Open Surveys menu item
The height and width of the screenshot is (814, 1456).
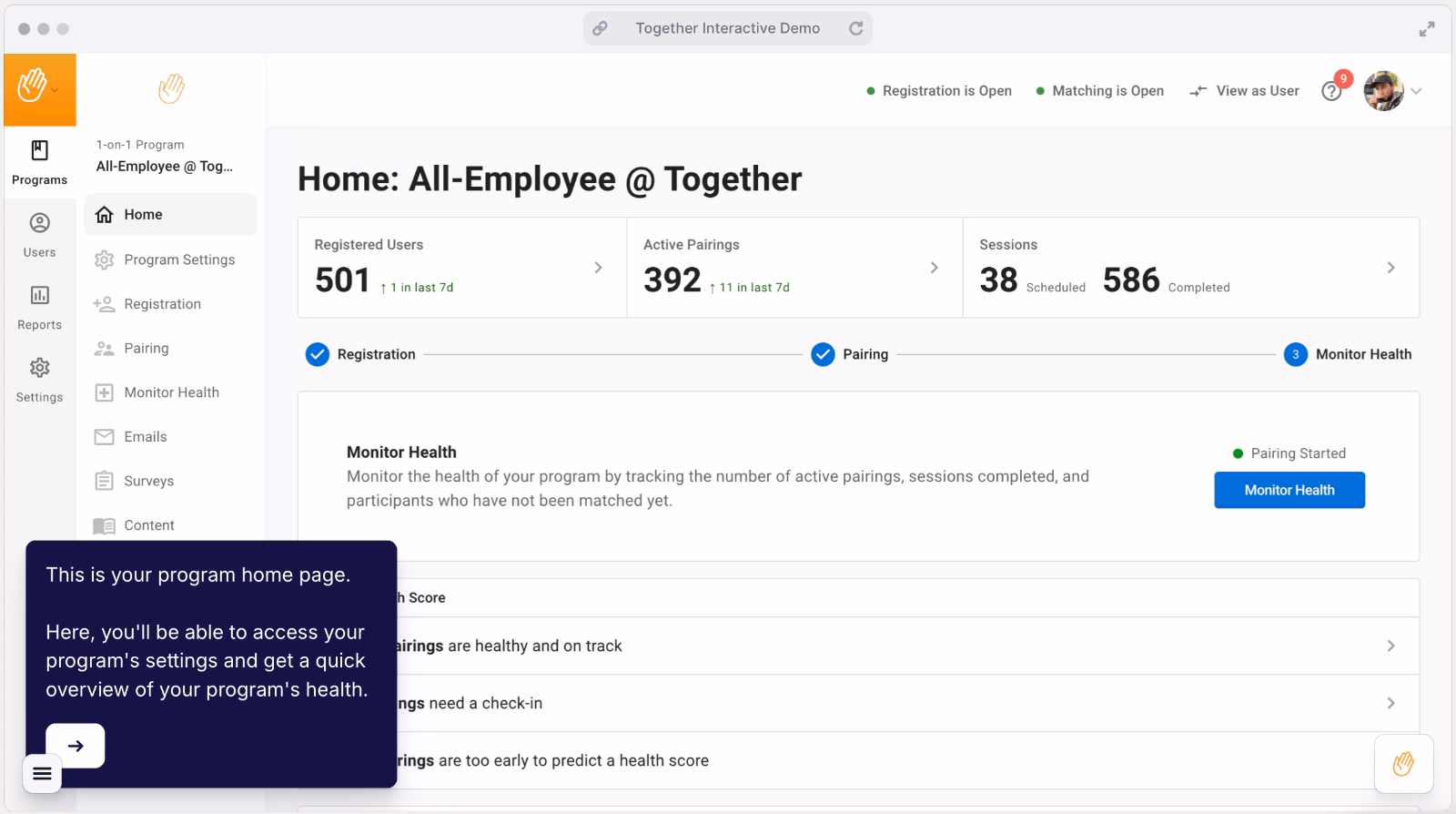(170, 481)
